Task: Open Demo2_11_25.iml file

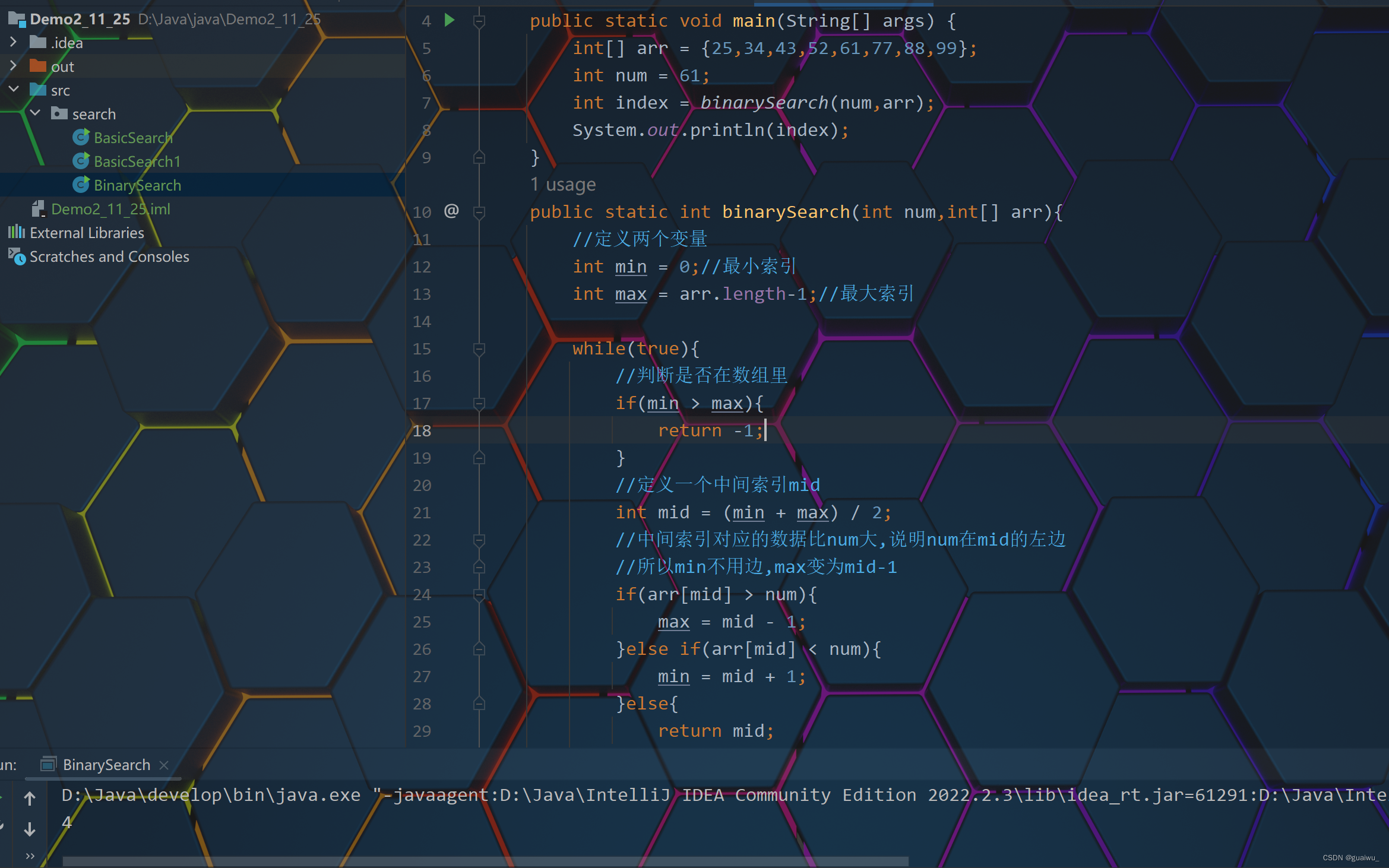Action: point(110,209)
